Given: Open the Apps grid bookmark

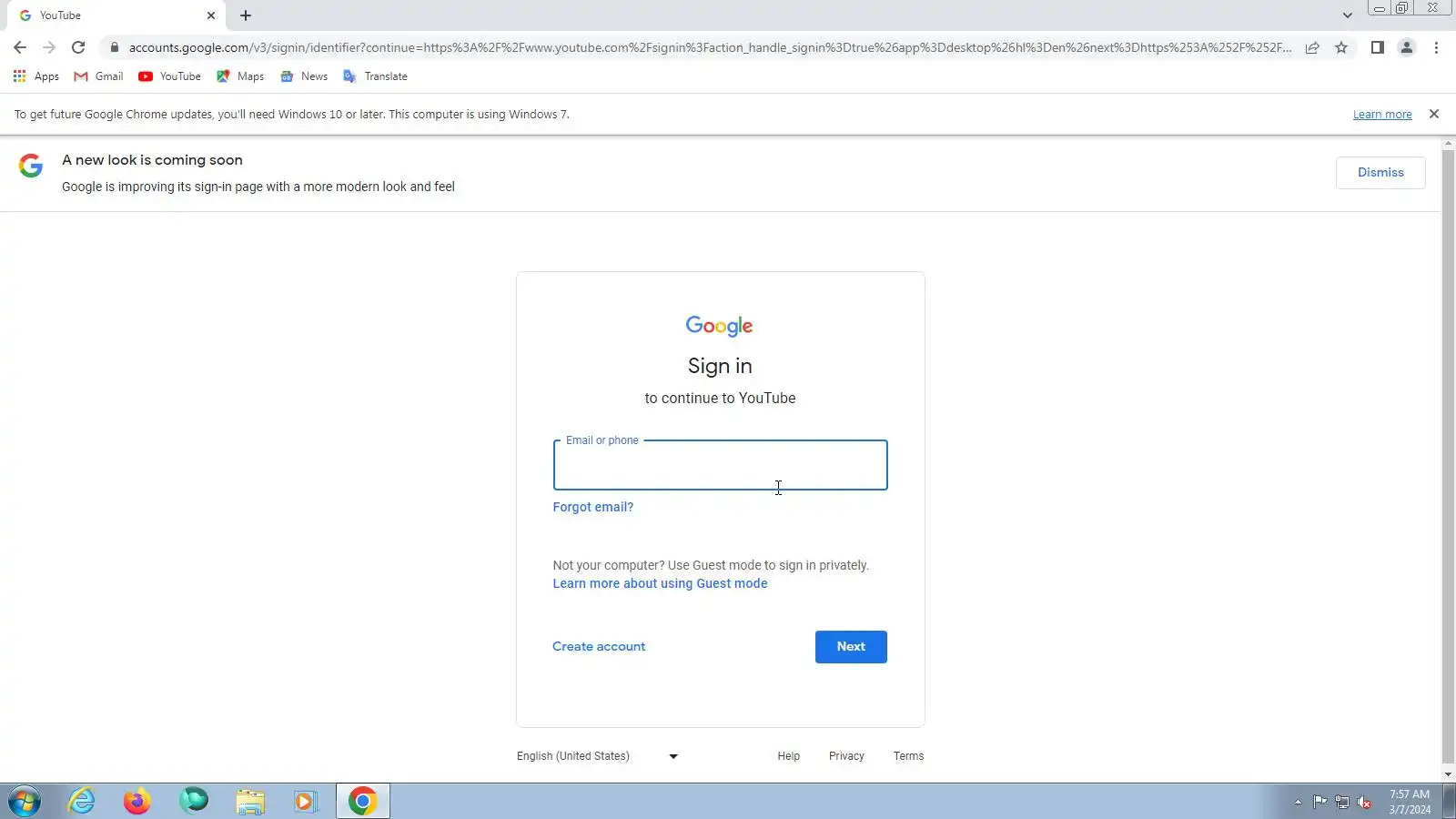Looking at the screenshot, I should click(x=36, y=76).
